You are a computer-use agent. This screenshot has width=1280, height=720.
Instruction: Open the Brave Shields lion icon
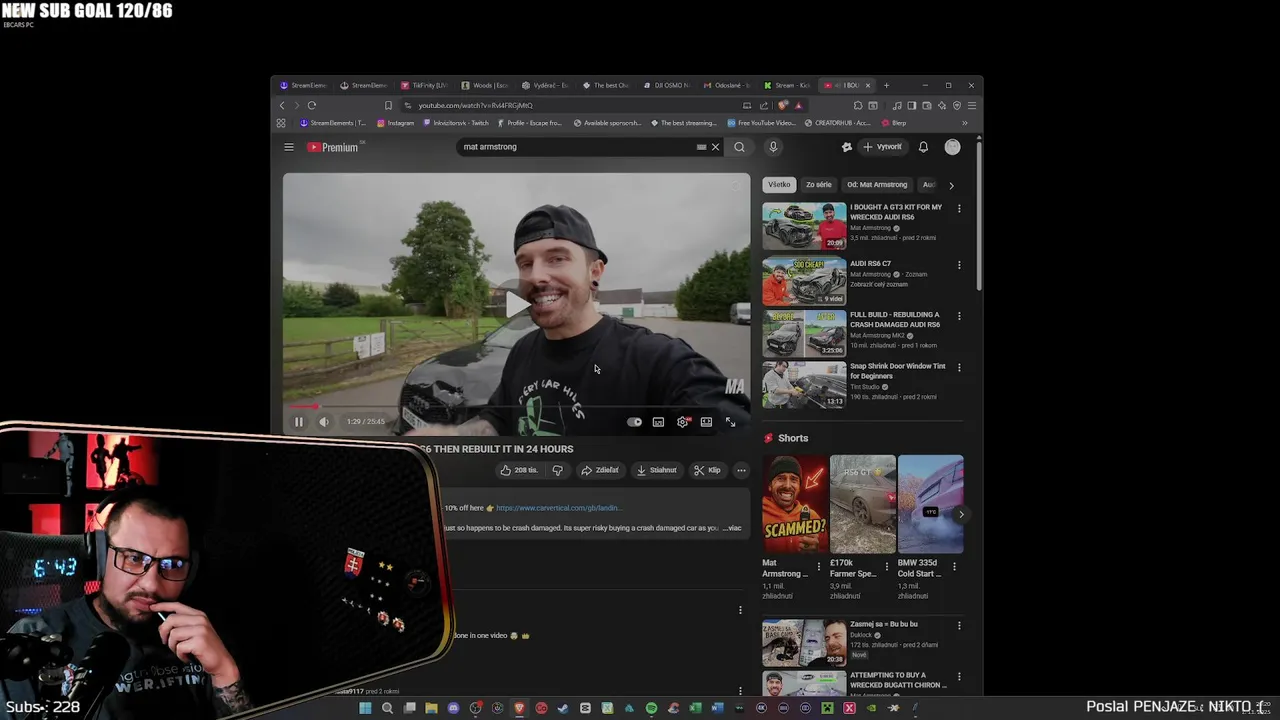coord(783,105)
